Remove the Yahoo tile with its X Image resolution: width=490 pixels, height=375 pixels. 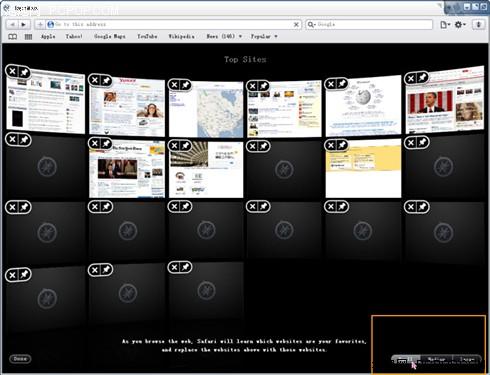pyautogui.click(x=95, y=80)
